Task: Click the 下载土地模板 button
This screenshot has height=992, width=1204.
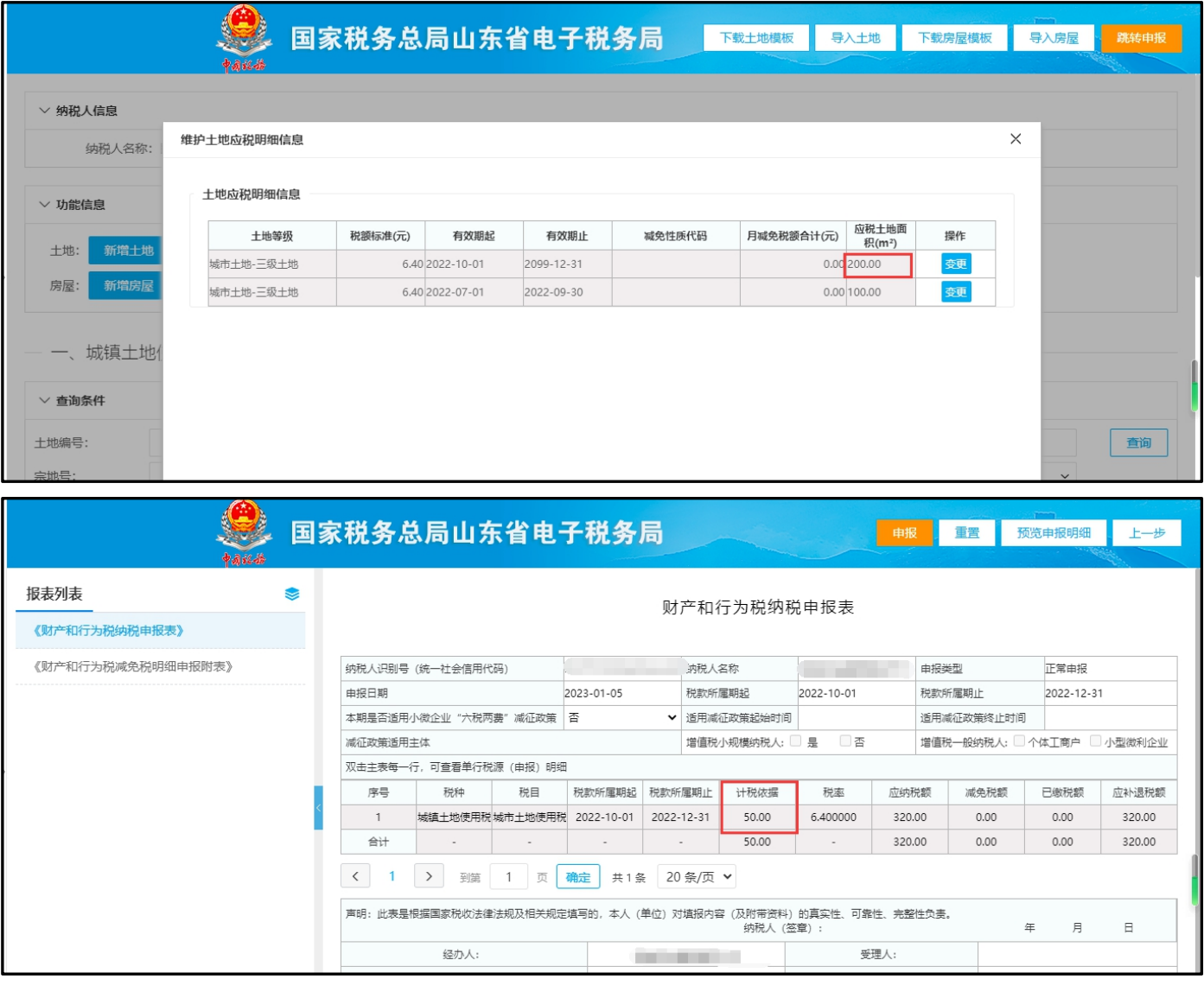Action: tap(756, 38)
